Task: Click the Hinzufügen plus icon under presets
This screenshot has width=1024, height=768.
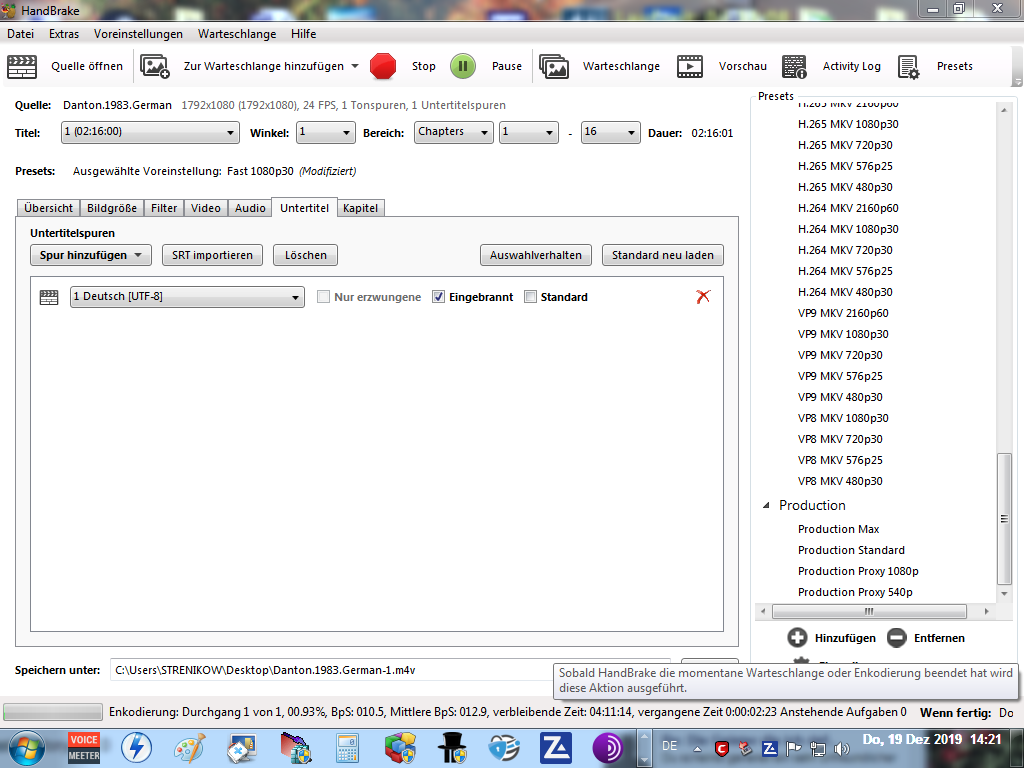Action: (x=797, y=637)
